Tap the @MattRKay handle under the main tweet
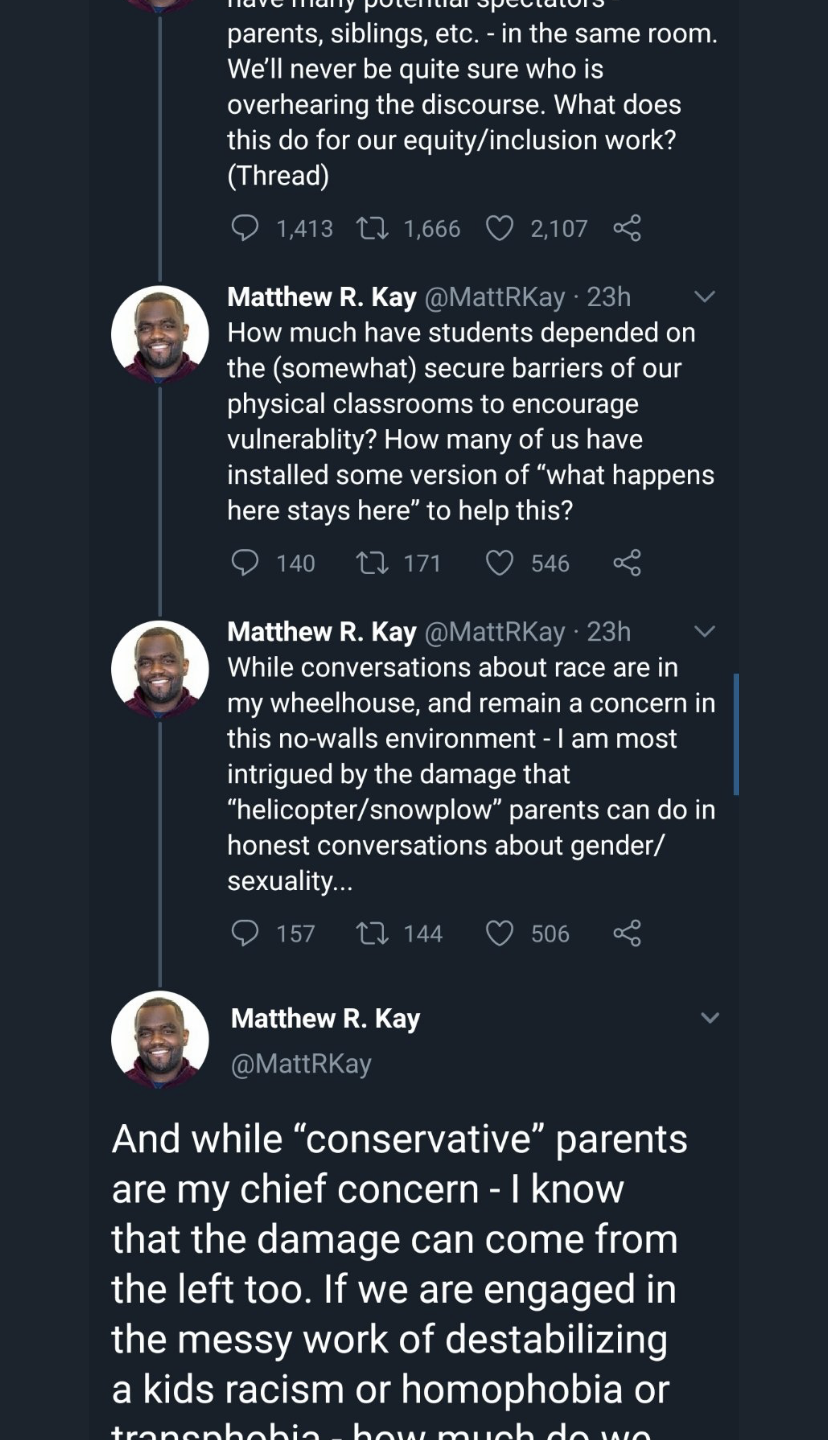 (x=301, y=1064)
